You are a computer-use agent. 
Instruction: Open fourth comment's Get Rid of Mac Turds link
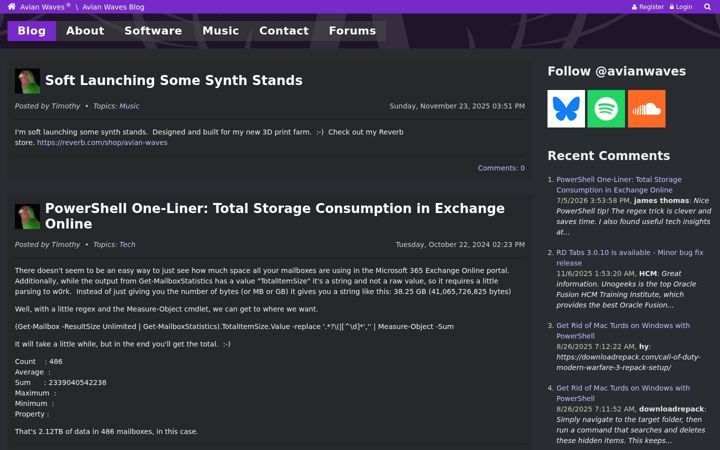point(623,393)
